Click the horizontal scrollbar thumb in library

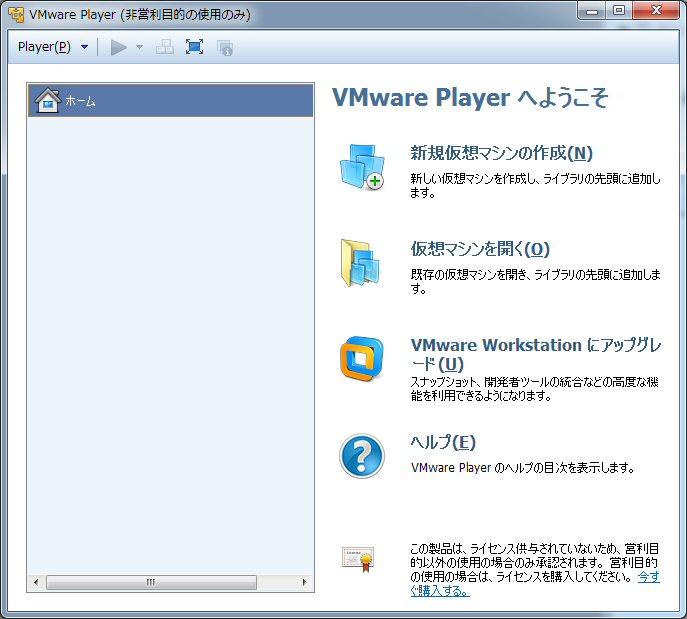pyautogui.click(x=151, y=582)
